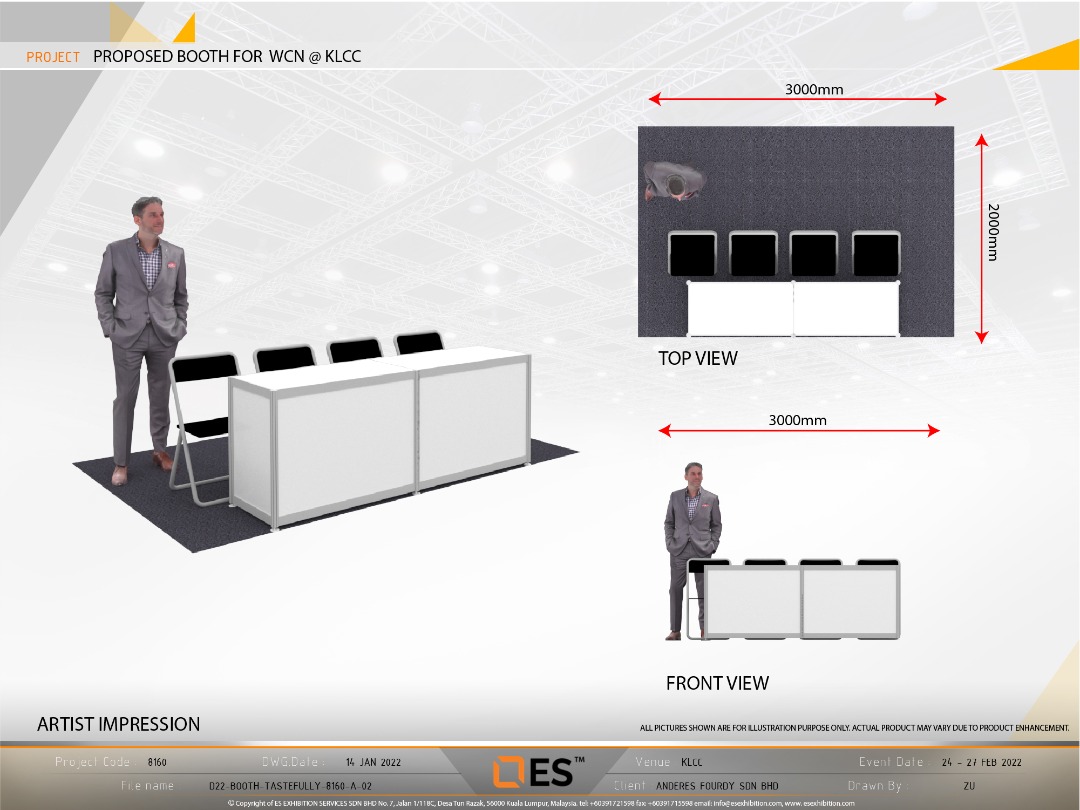This screenshot has height=810, width=1080.
Task: Click the FRONT VIEW label
Action: (717, 684)
